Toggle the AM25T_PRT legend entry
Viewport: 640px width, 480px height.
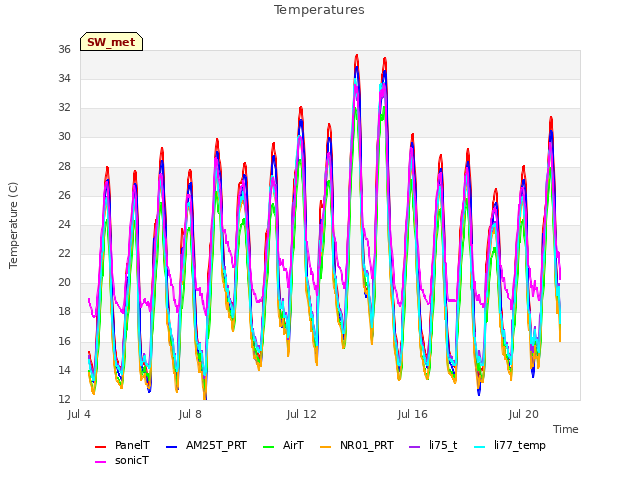pyautogui.click(x=207, y=445)
